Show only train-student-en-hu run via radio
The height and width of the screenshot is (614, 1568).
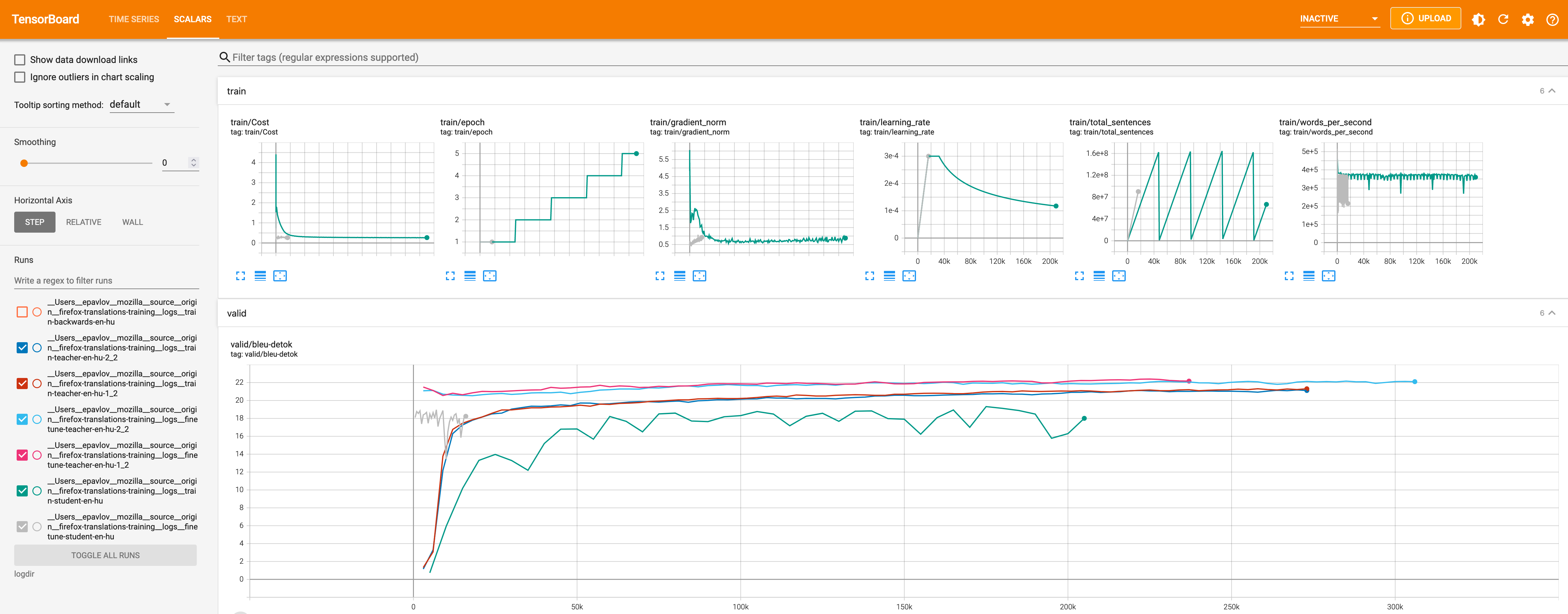click(37, 491)
